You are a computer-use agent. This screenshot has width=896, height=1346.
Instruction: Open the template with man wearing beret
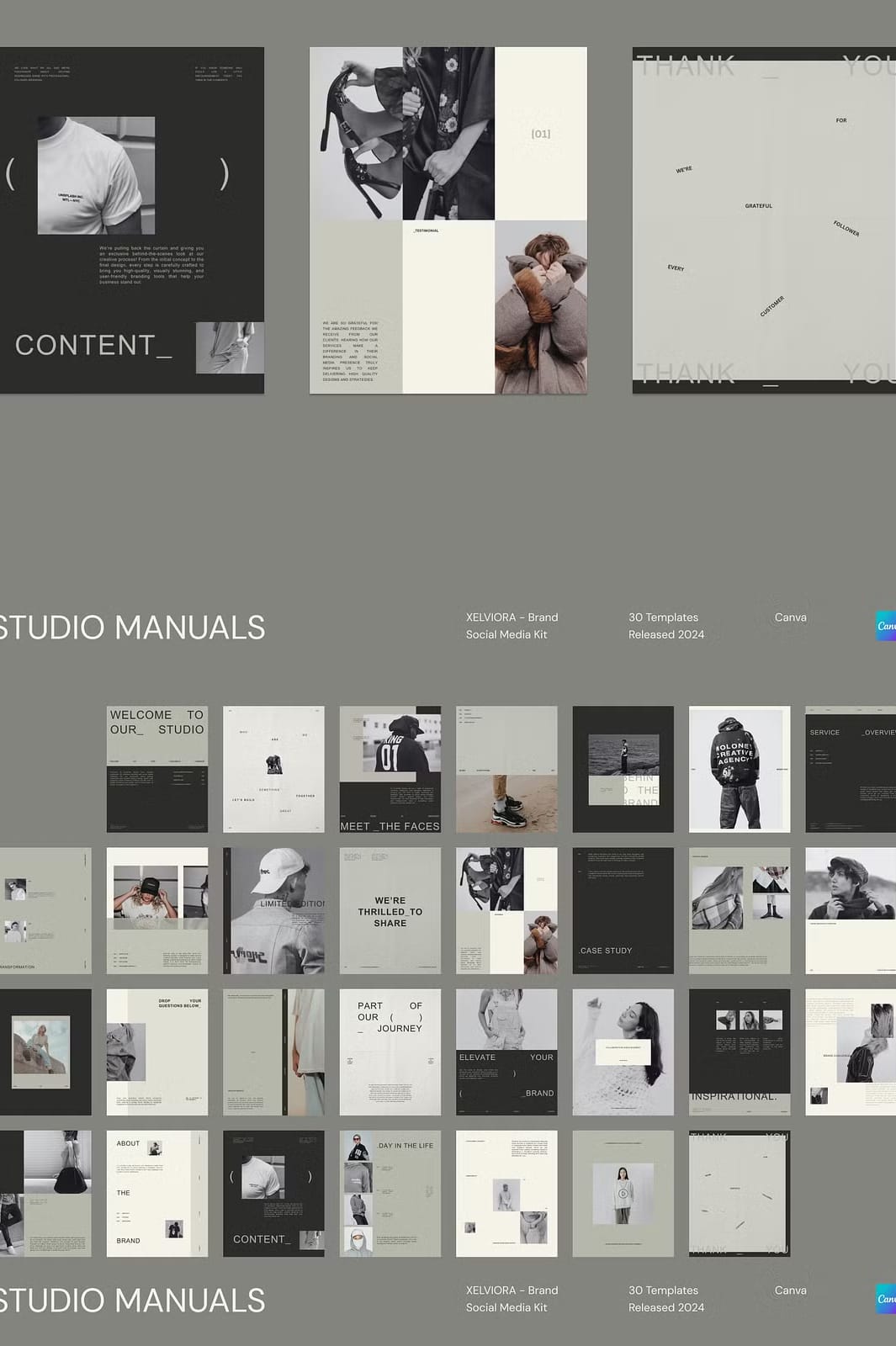click(851, 910)
